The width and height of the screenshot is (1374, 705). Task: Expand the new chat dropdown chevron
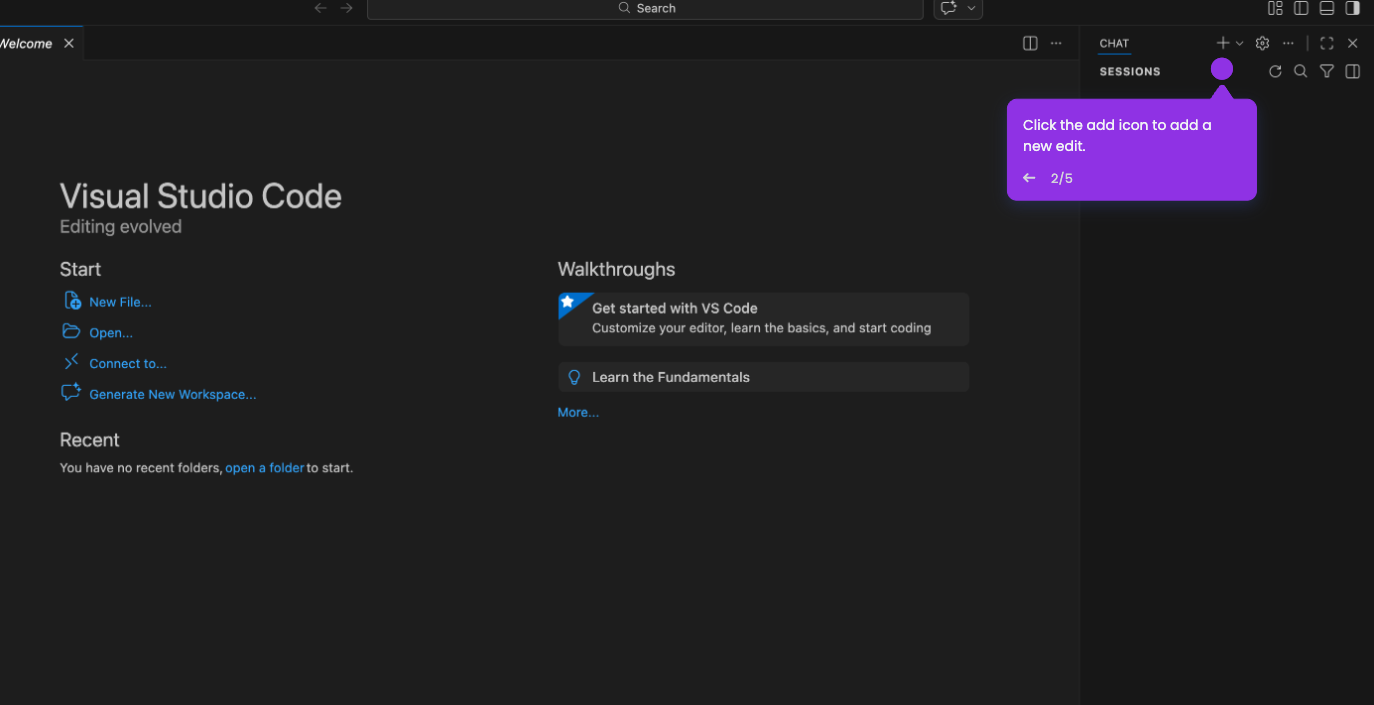click(x=1240, y=43)
